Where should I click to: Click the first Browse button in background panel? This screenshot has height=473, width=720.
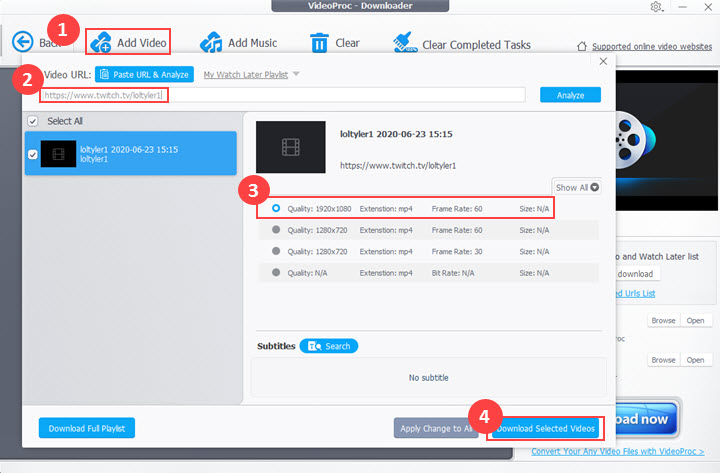(663, 321)
